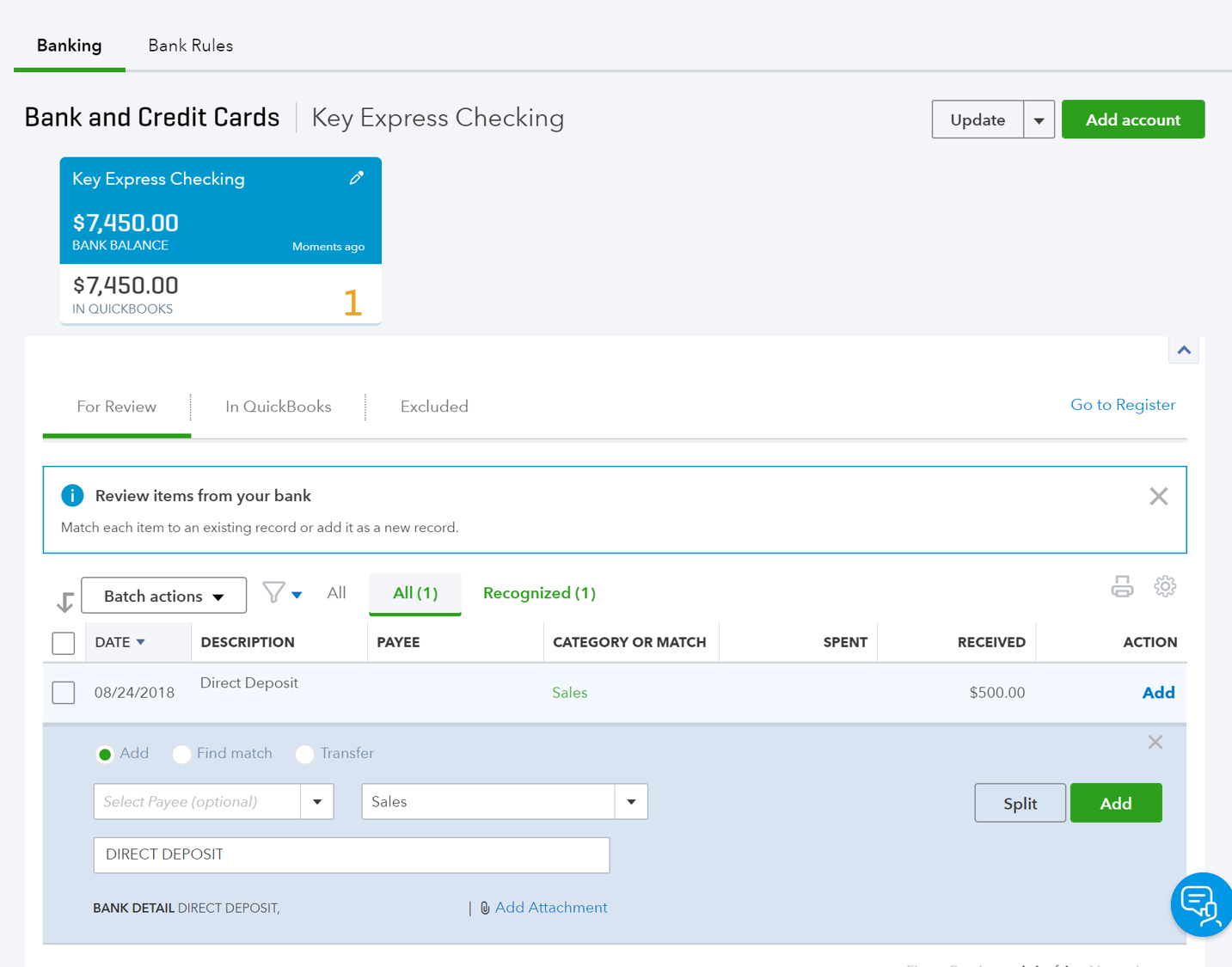Click the orange 1 transaction count
This screenshot has width=1232, height=967.
pos(352,303)
